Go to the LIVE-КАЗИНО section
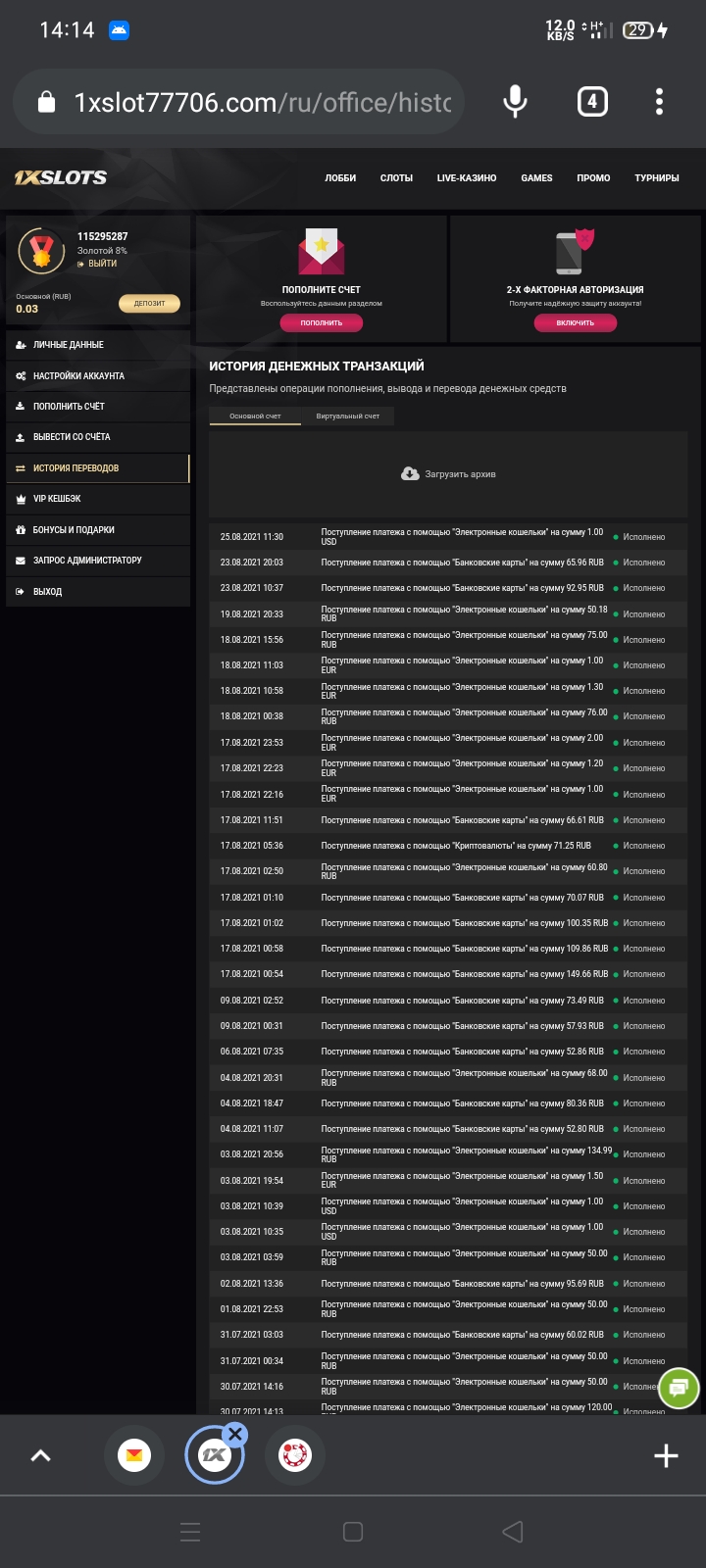The width and height of the screenshot is (706, 1568). [x=467, y=178]
